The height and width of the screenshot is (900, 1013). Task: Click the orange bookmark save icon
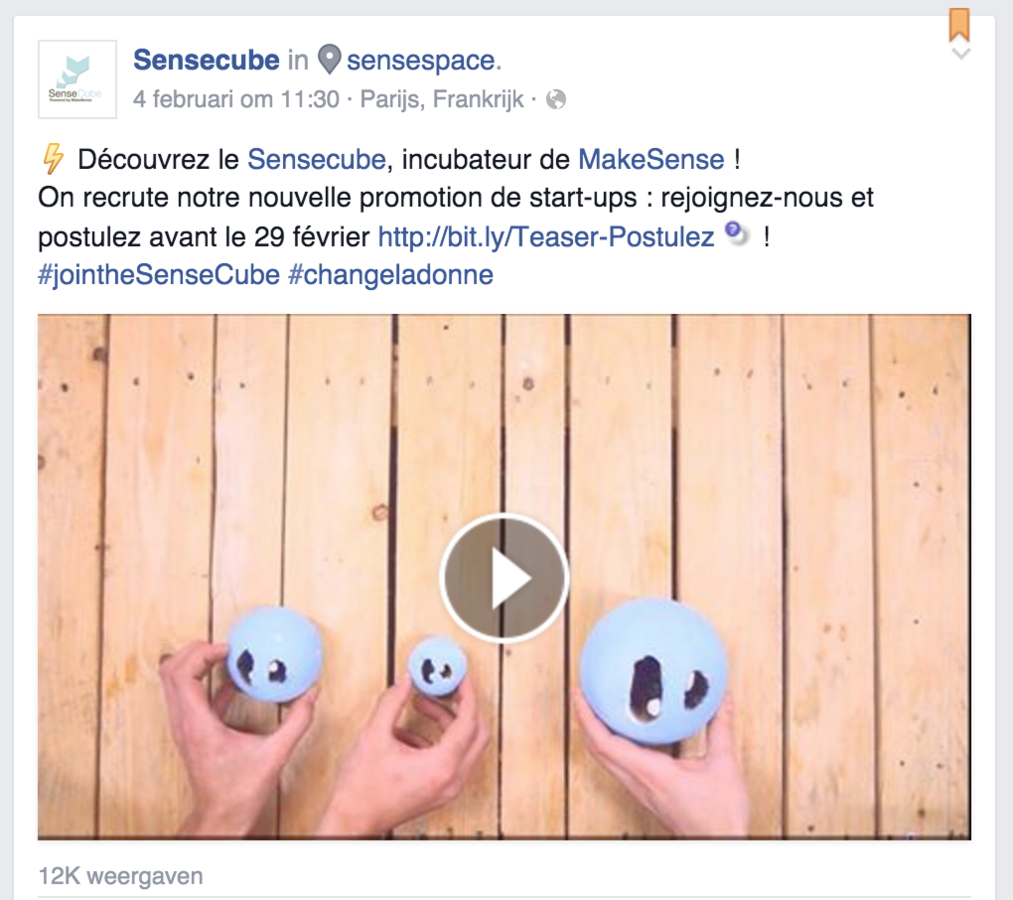click(959, 25)
